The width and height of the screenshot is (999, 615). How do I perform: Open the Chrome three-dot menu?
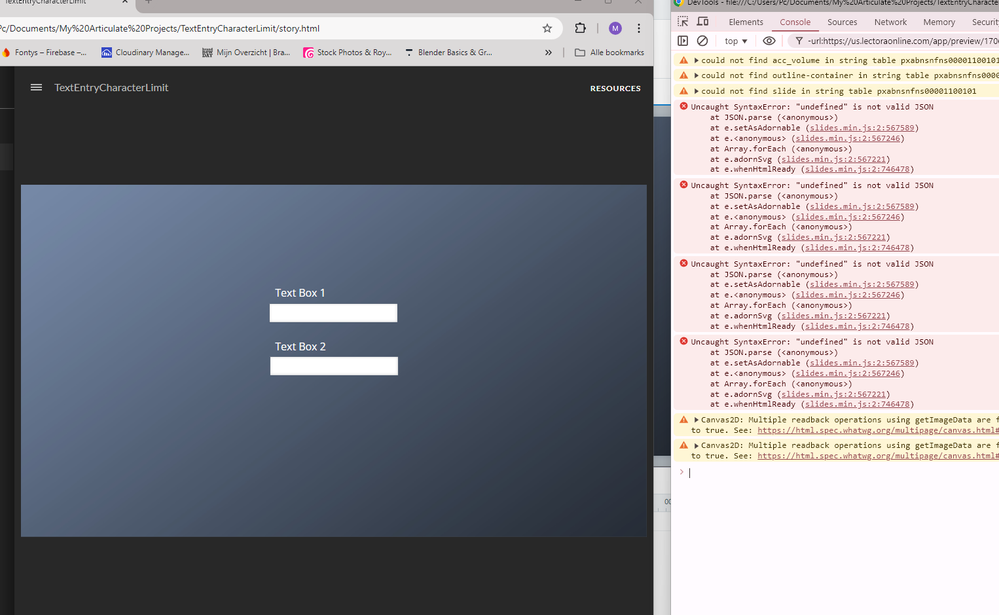pos(639,29)
